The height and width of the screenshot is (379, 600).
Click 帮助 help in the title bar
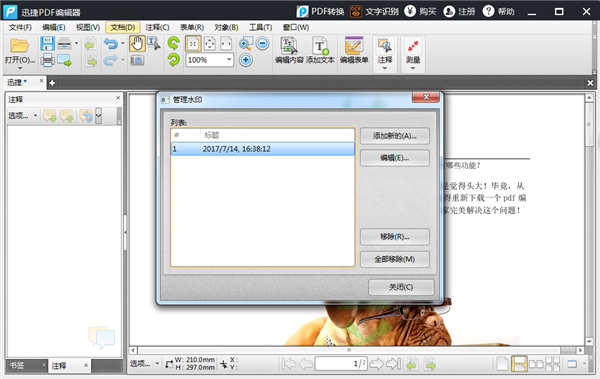498,11
